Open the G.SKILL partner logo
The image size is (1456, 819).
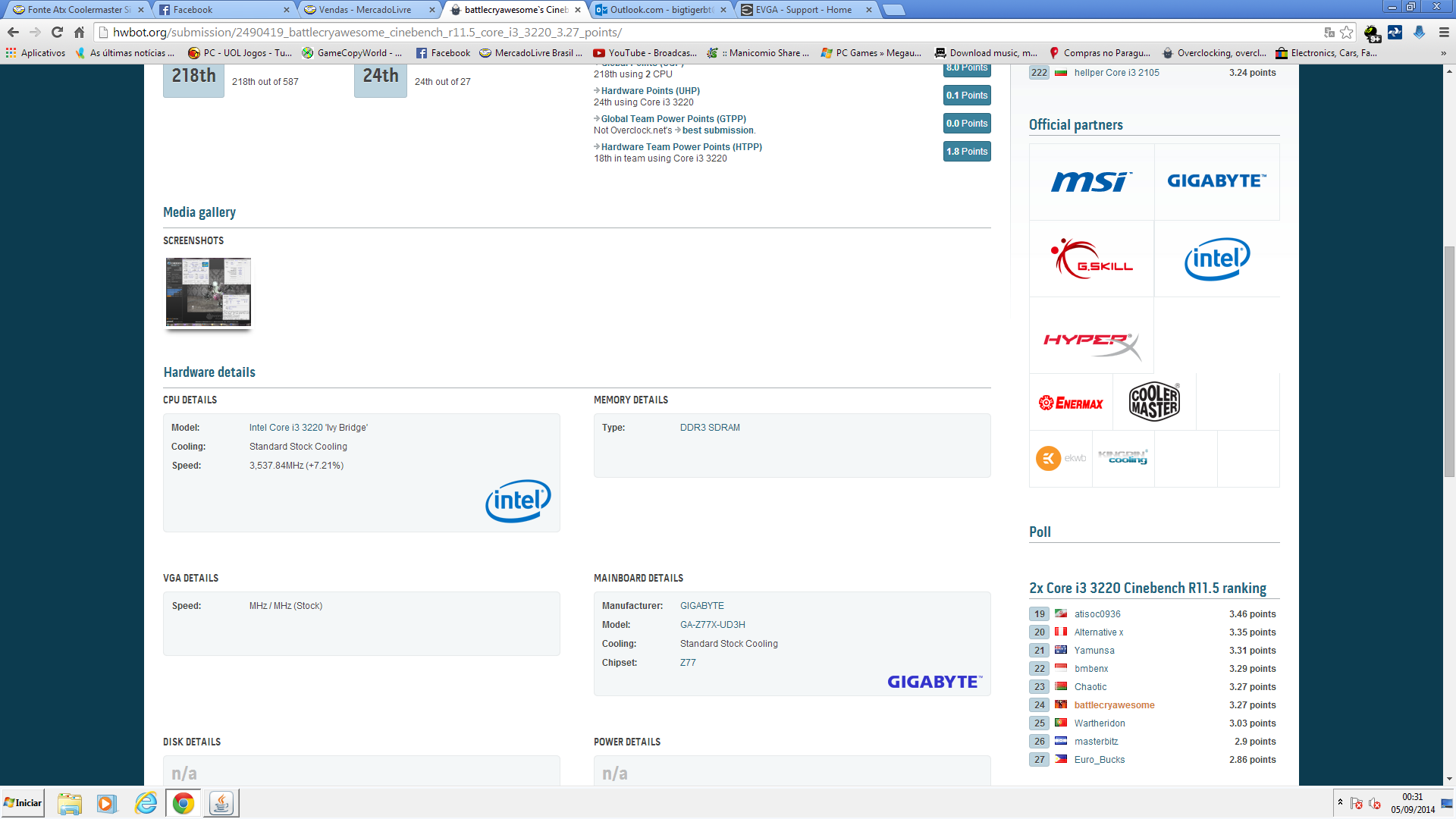[1091, 259]
